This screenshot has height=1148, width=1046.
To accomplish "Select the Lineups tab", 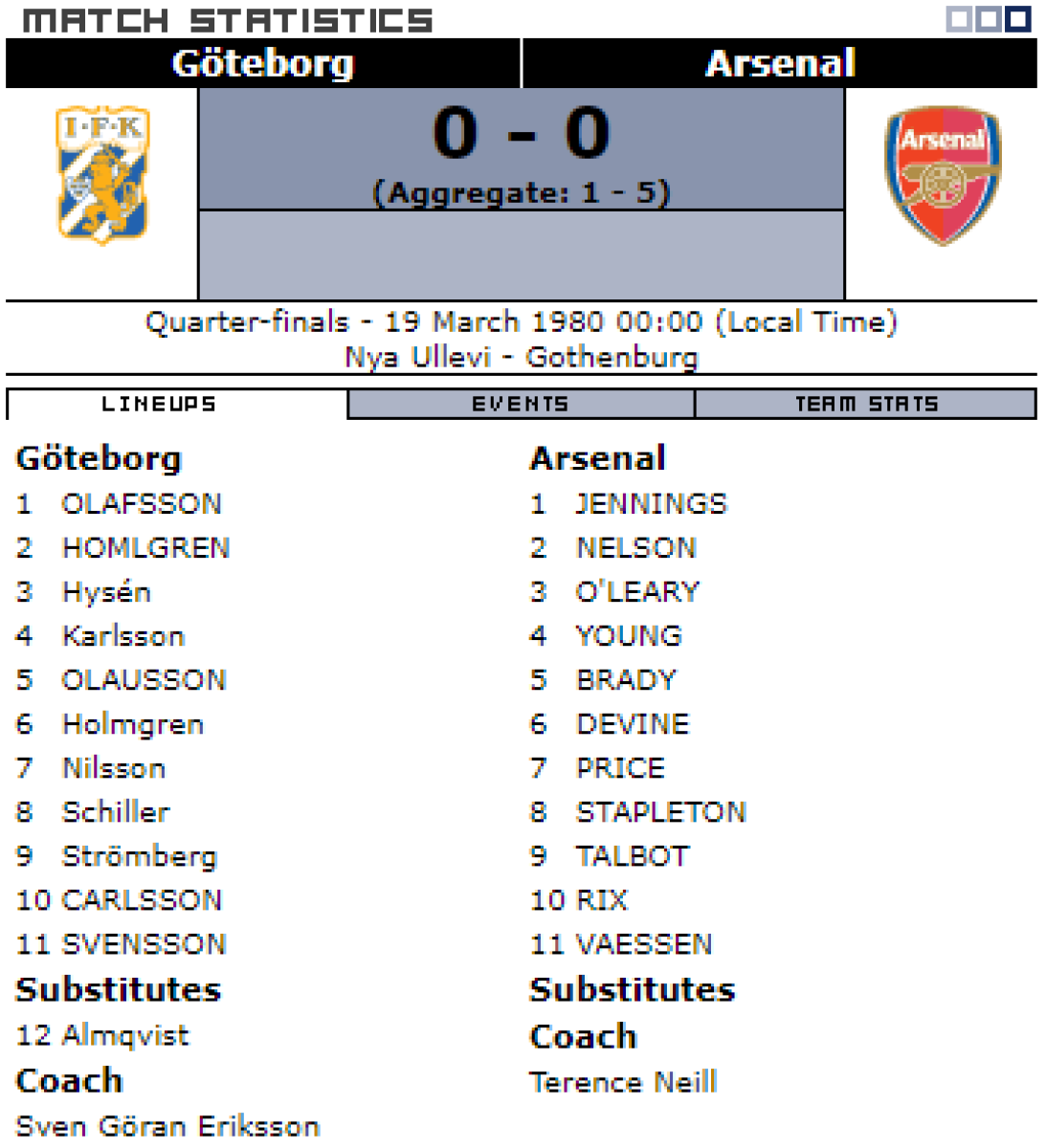I will click(159, 405).
